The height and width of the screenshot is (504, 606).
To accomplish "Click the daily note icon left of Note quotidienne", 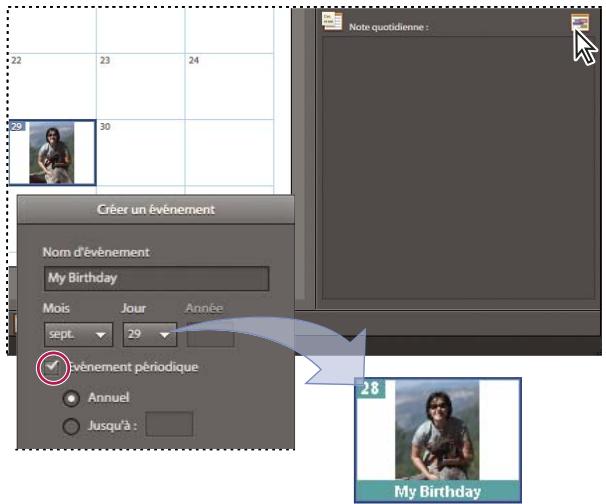I will (x=332, y=21).
